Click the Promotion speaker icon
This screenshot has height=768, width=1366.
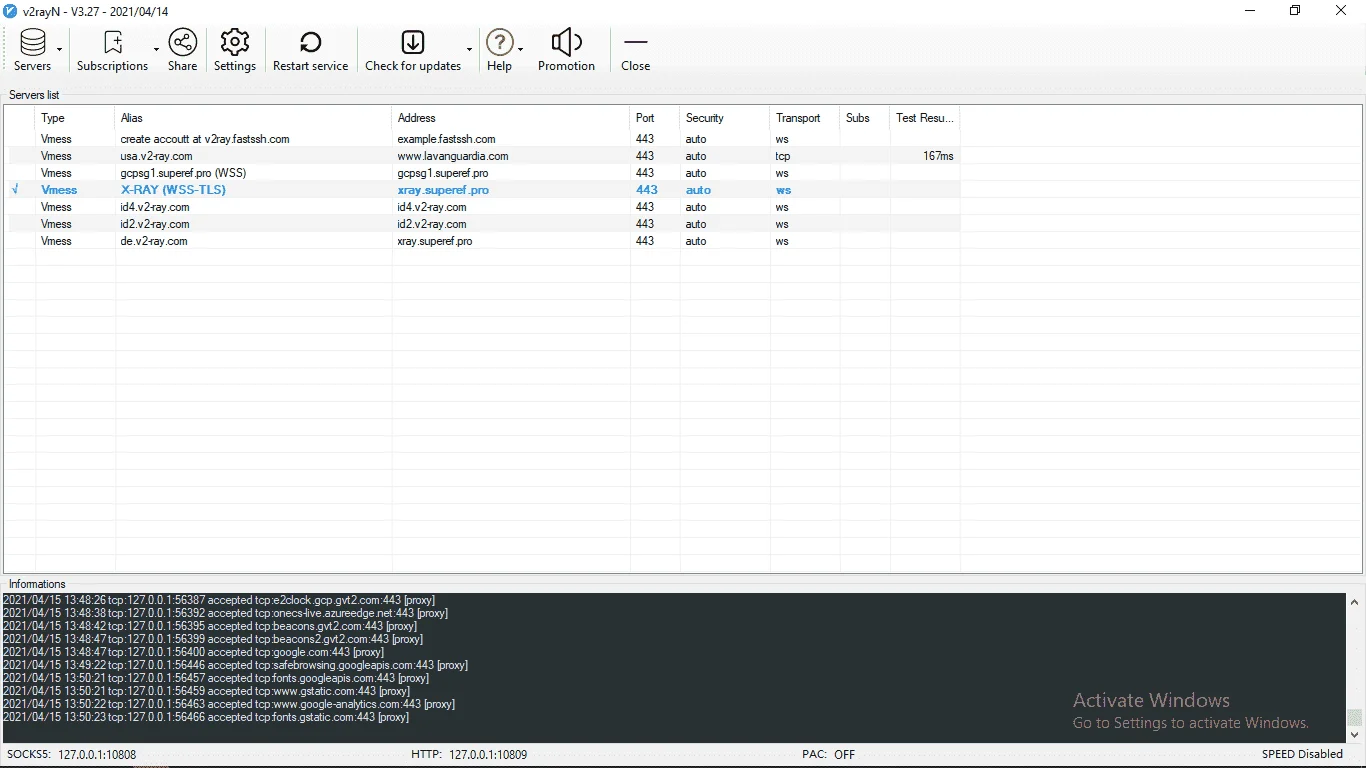pos(566,42)
